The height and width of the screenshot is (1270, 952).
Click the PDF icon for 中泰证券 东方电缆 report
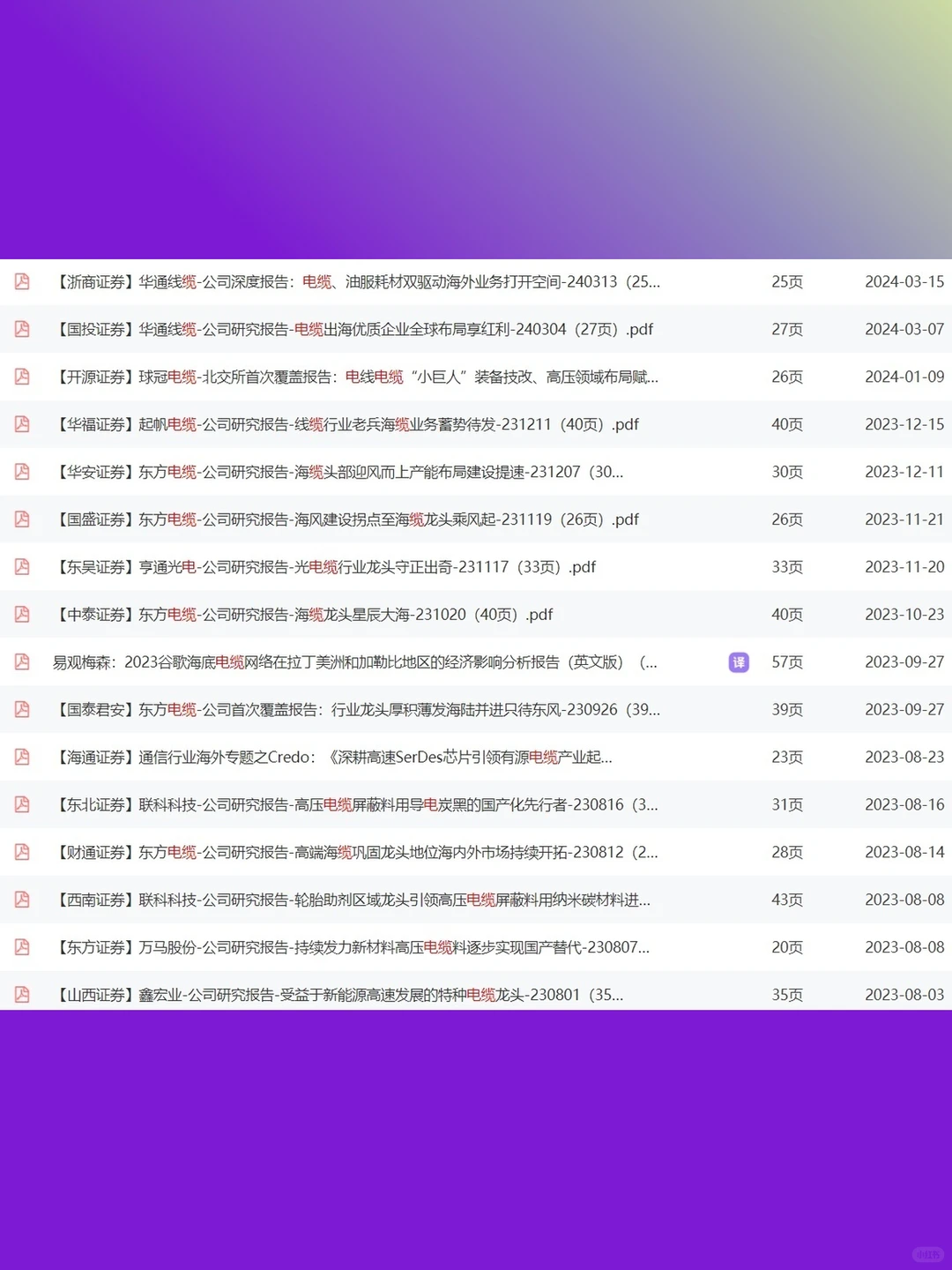point(22,615)
